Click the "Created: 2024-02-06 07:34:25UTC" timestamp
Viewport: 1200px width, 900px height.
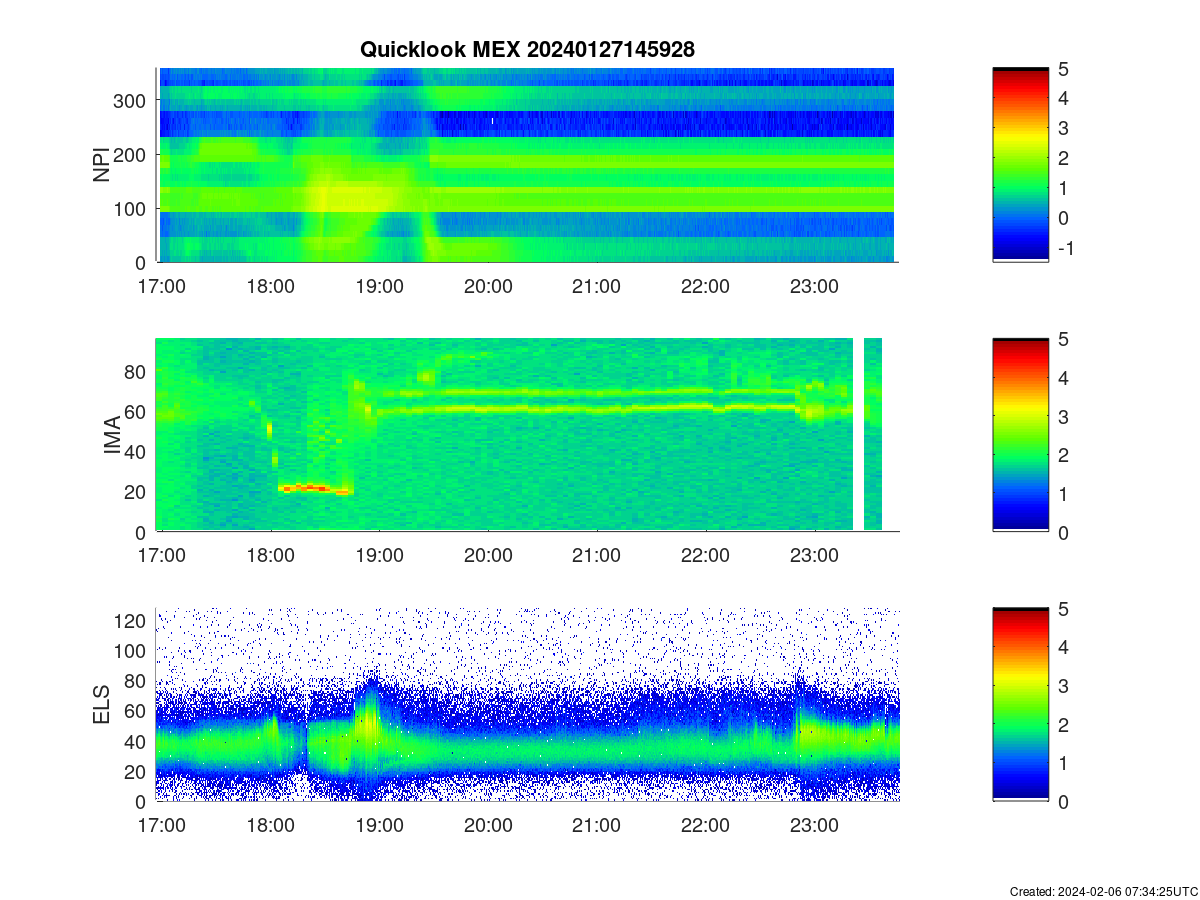pos(1103,891)
